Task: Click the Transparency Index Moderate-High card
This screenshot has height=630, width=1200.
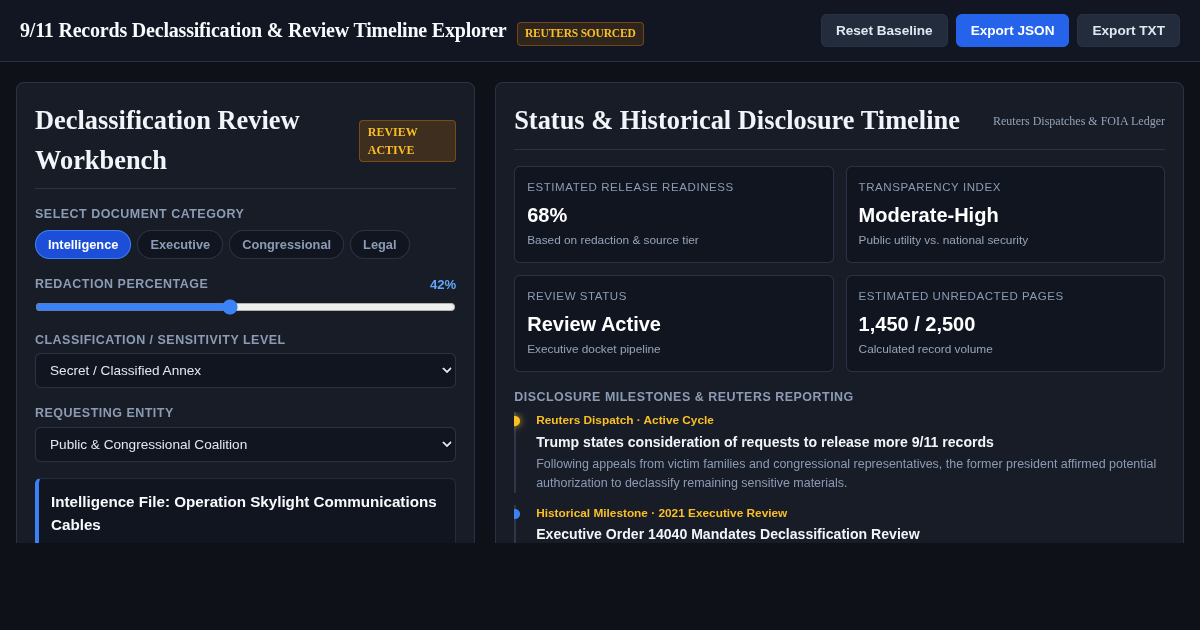Action: 1005,214
